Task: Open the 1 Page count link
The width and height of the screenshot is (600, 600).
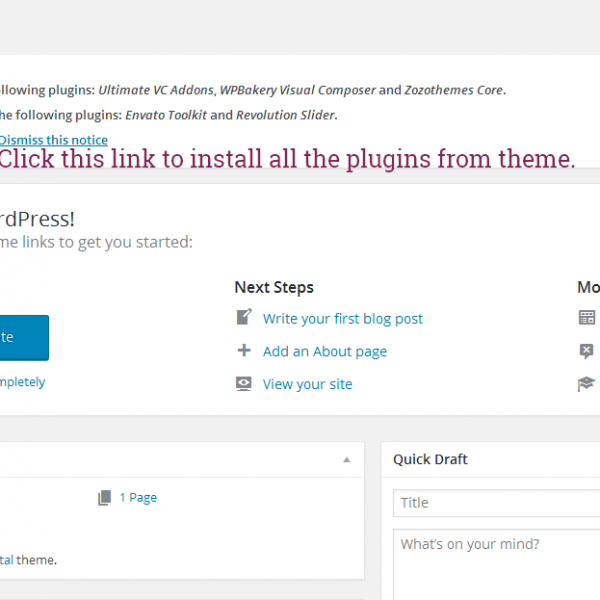Action: [x=138, y=497]
